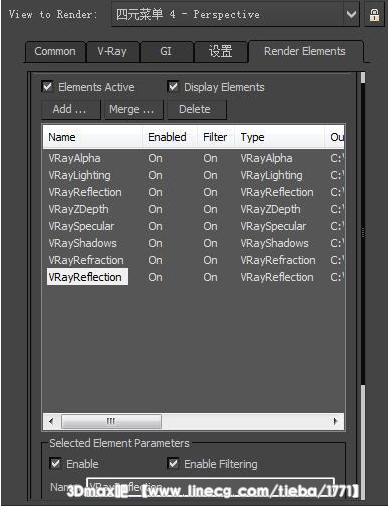Click the vertical rollout scrollbar on right
This screenshot has height=508, width=388.
click(x=363, y=233)
